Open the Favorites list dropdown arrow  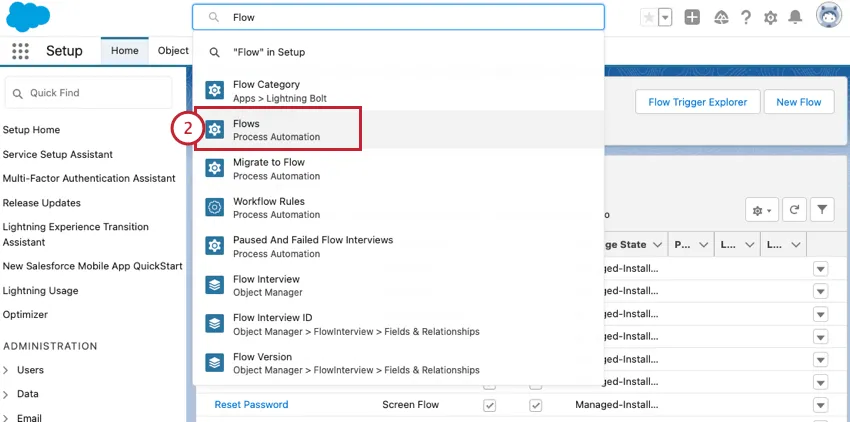665,18
